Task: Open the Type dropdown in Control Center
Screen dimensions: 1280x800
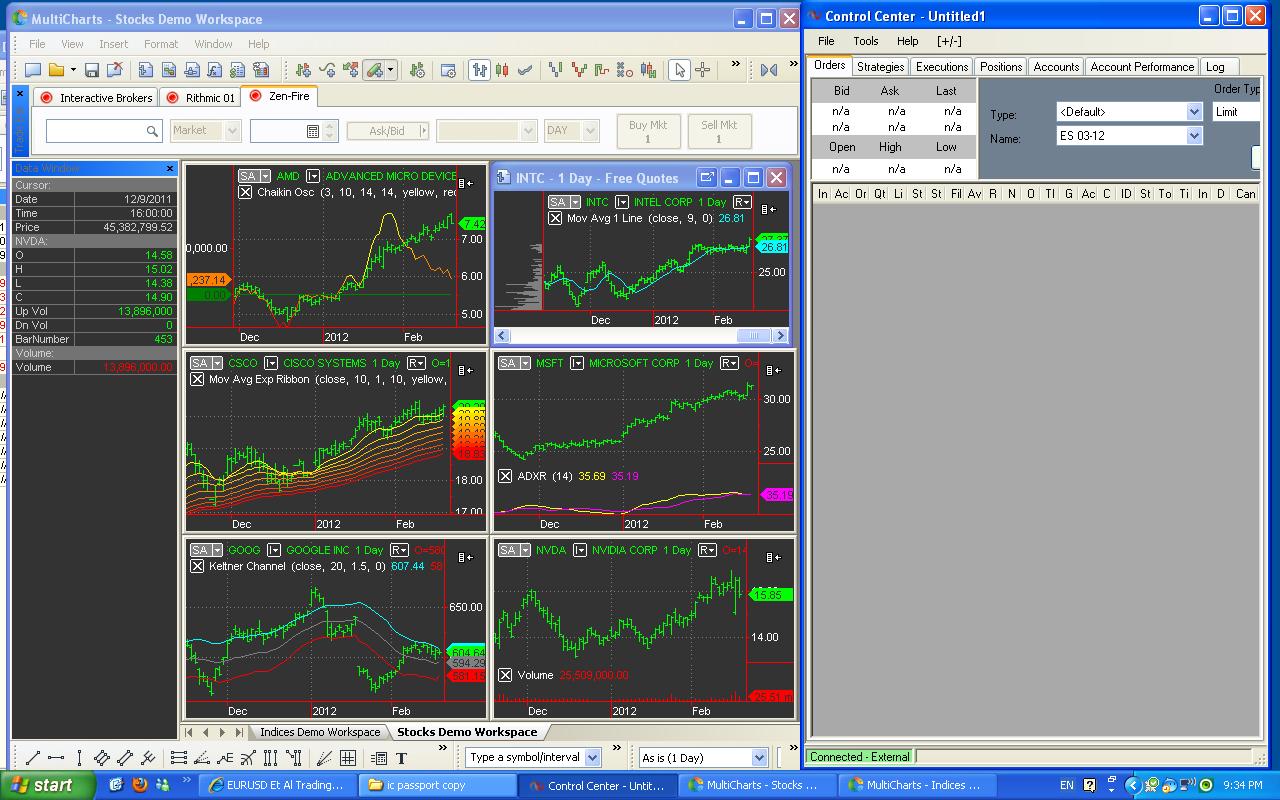Action: (x=1194, y=112)
